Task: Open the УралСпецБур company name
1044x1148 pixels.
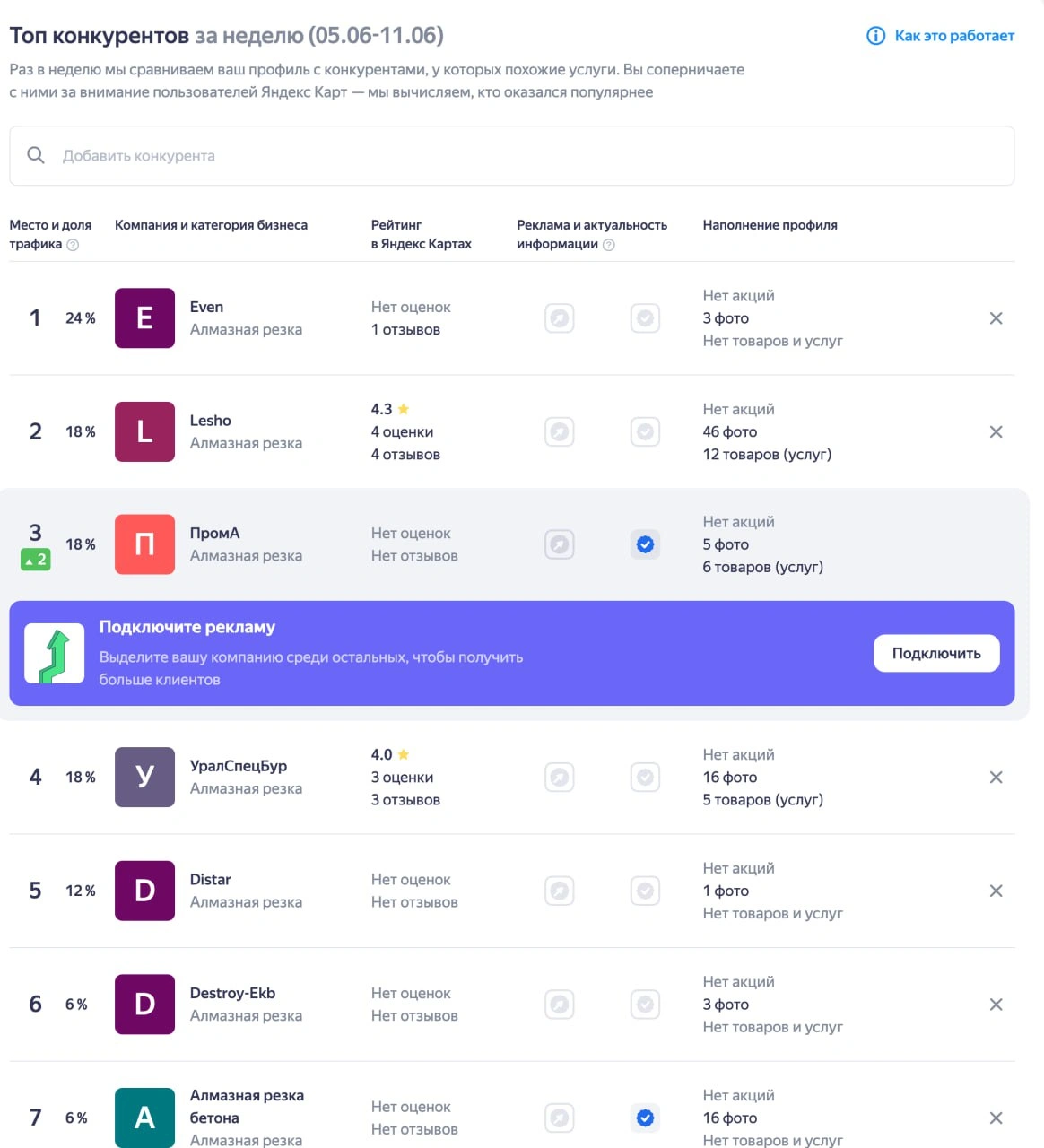Action: tap(239, 766)
